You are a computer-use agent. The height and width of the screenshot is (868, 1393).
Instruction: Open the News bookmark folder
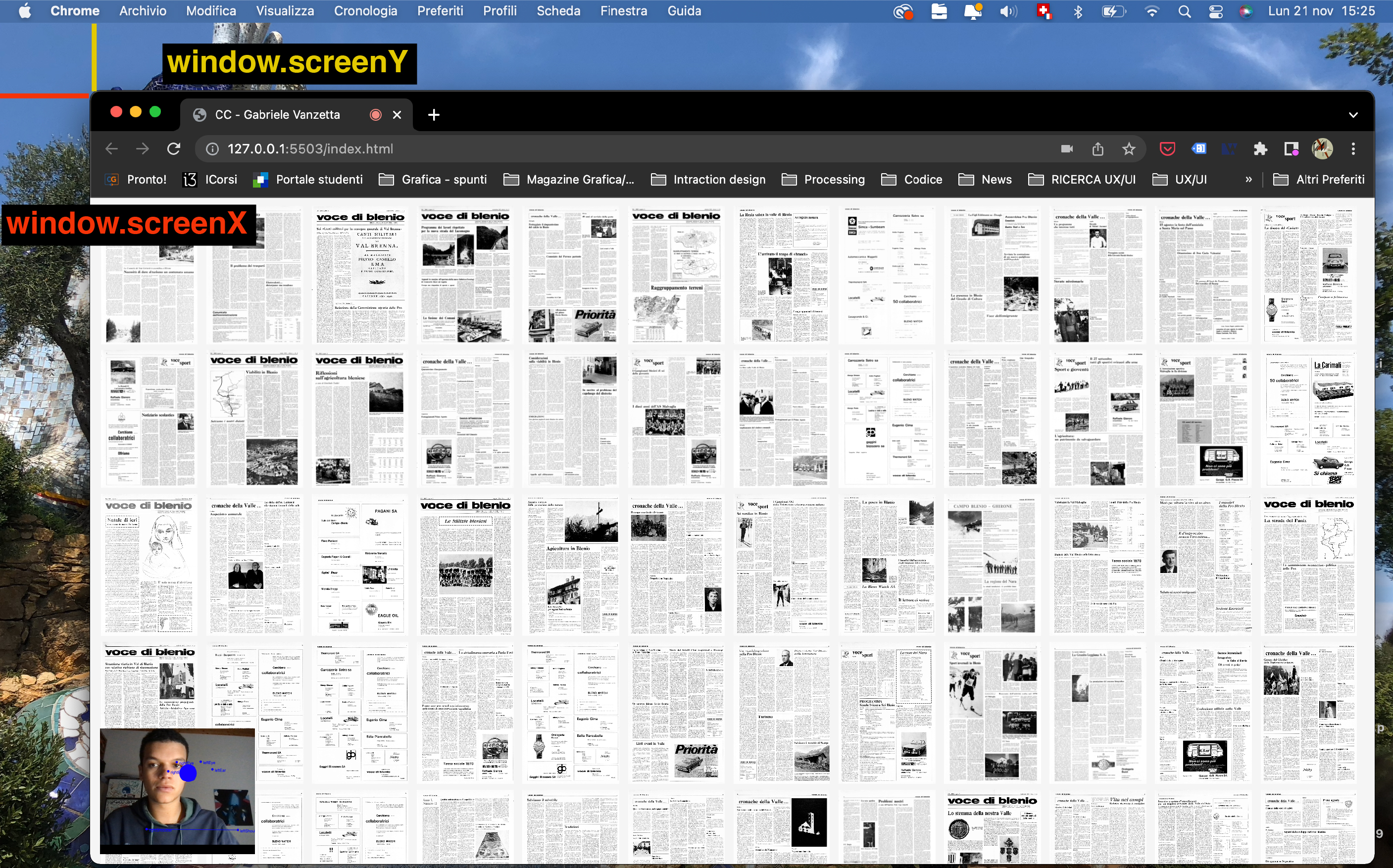(985, 180)
